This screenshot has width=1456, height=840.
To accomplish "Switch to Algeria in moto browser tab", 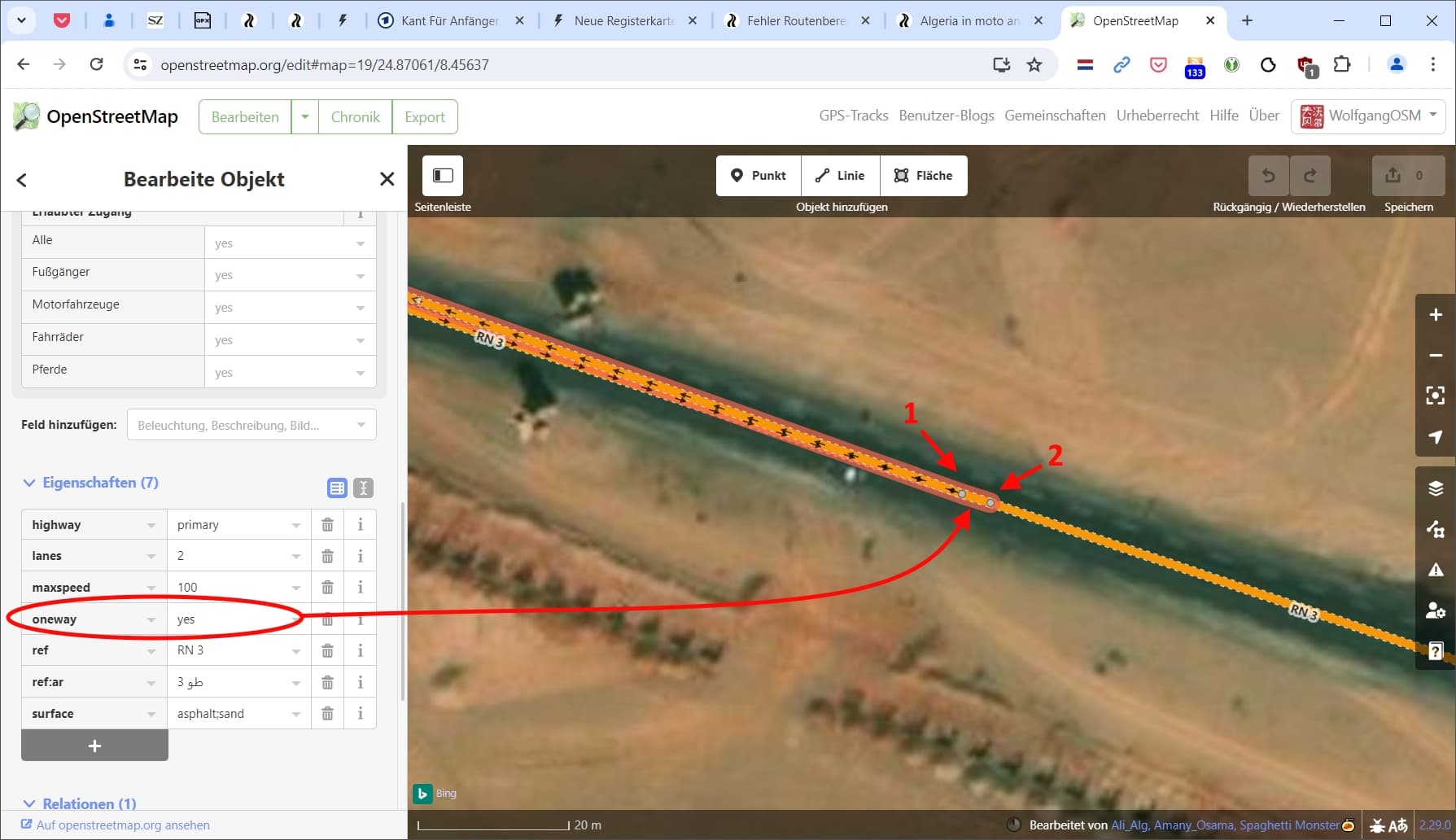I will tap(968, 21).
